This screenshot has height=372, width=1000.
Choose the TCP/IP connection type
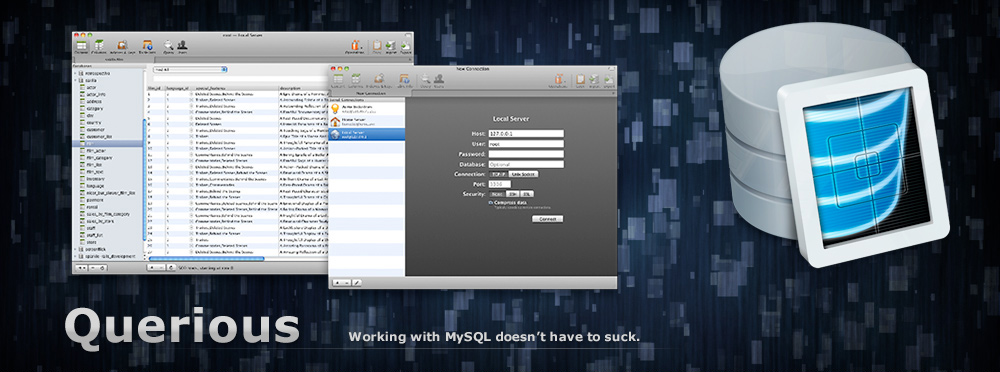499,174
